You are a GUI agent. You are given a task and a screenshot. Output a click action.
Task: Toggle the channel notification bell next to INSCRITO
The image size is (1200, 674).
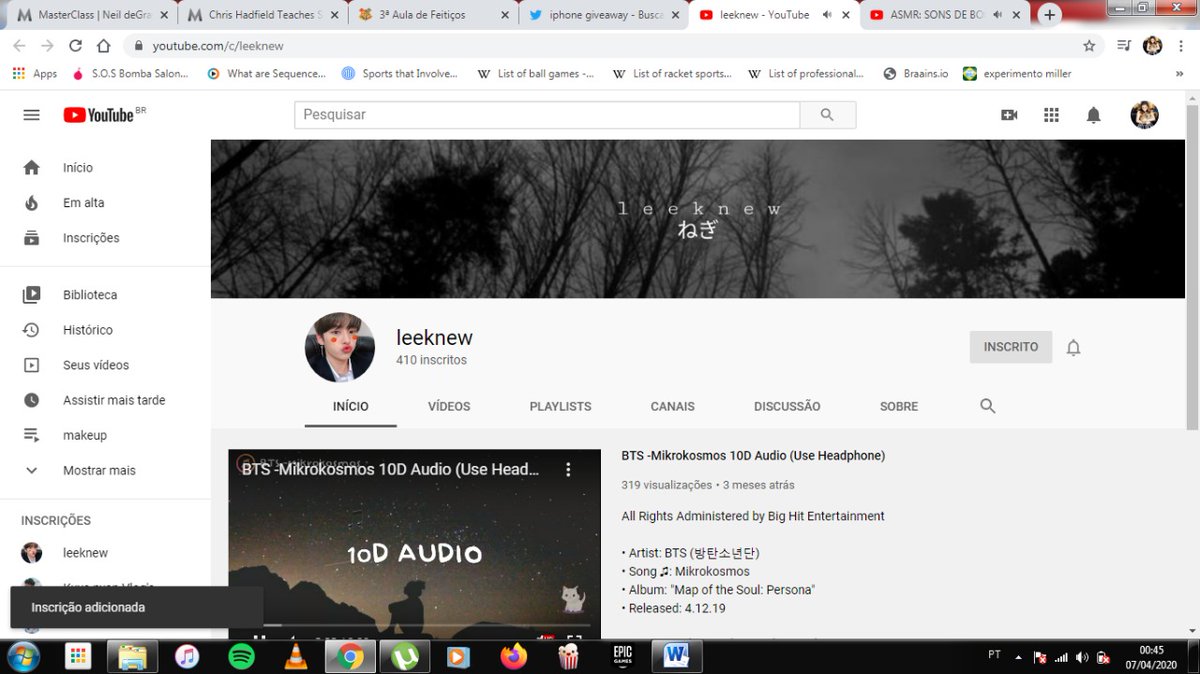coord(1073,348)
